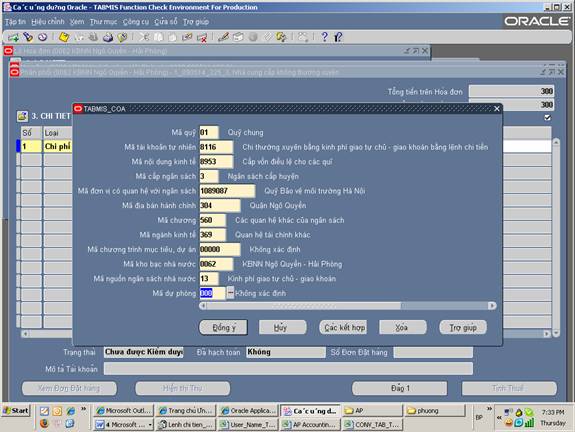Click the Mã tài khoản tự nhiên field
This screenshot has width=575, height=432.
point(216,147)
